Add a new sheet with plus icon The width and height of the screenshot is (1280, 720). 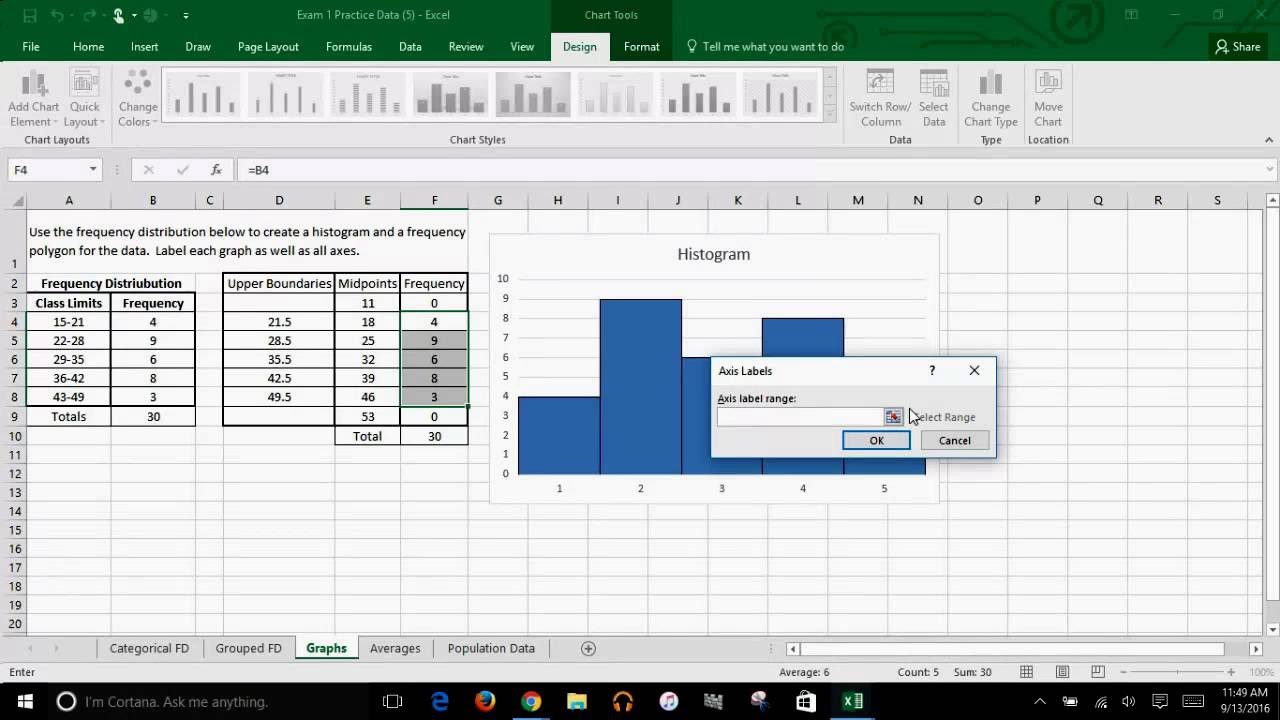click(x=588, y=648)
